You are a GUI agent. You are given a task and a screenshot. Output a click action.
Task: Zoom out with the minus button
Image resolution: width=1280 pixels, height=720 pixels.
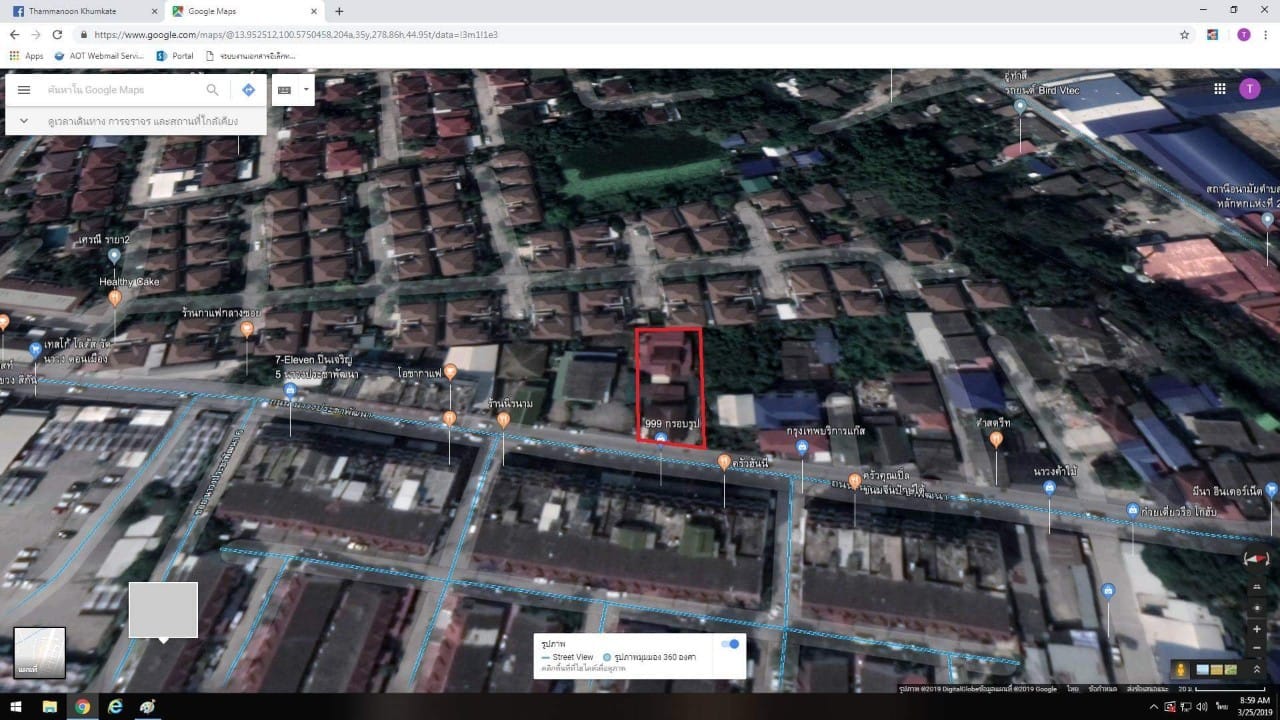pyautogui.click(x=1257, y=647)
